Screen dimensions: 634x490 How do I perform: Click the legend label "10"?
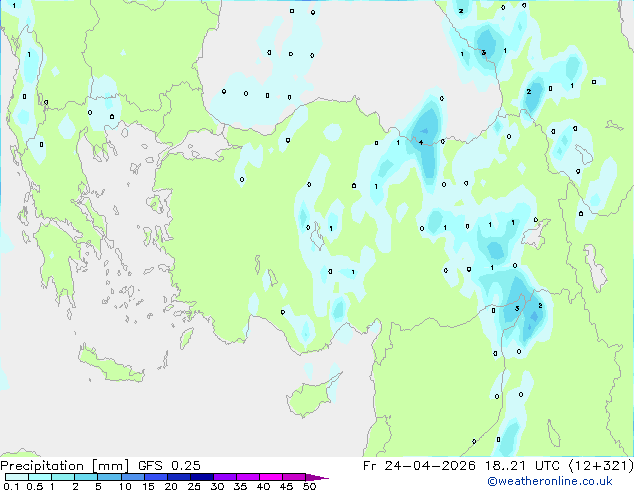coord(125,486)
